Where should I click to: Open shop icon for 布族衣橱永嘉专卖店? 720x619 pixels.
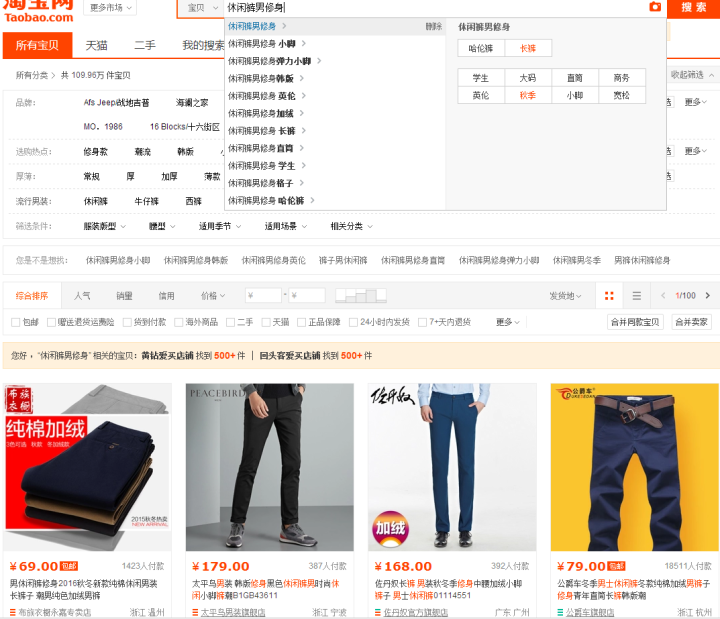tap(12, 612)
